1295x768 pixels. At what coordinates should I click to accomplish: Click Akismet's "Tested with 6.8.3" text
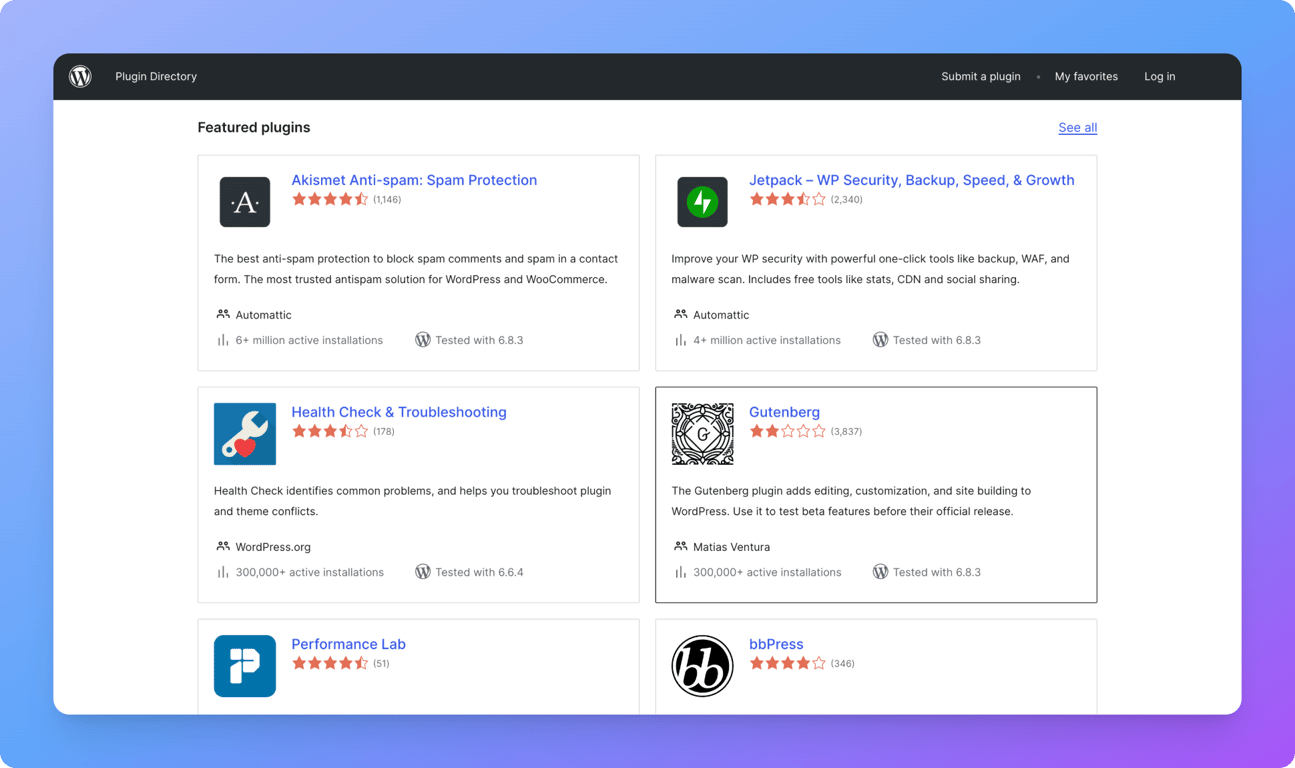pos(479,341)
